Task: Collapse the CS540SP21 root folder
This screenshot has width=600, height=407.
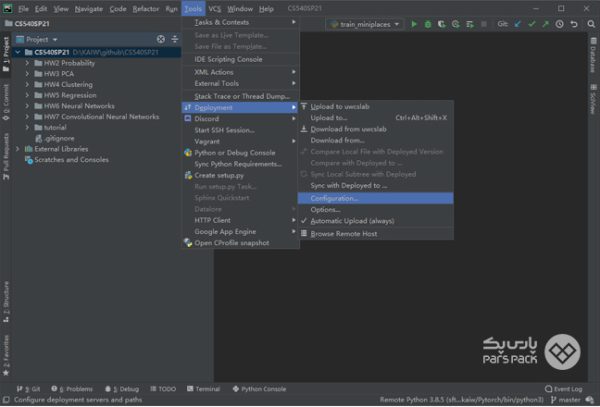Action: [x=18, y=52]
